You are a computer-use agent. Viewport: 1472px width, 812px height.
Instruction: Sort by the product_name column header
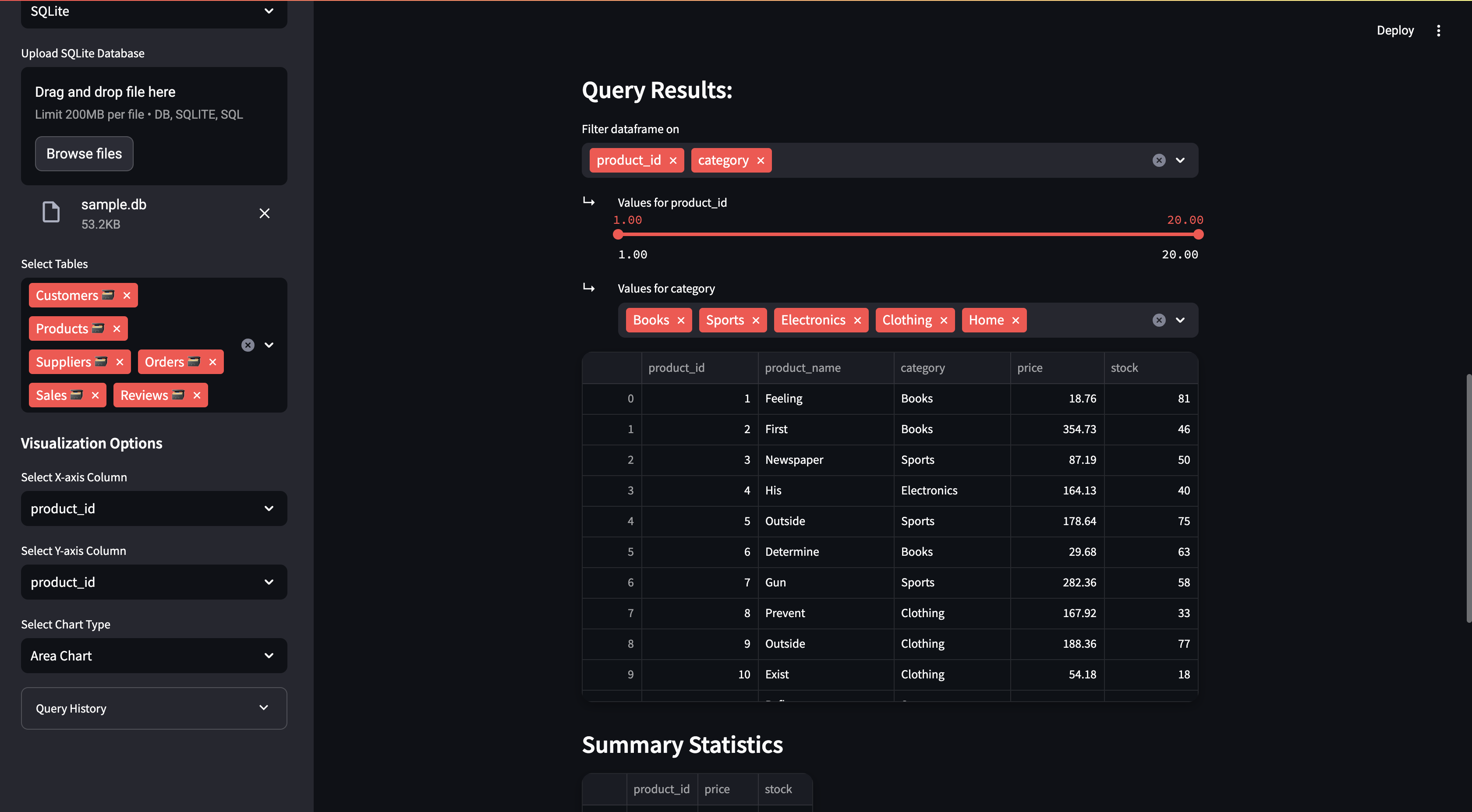pos(824,368)
